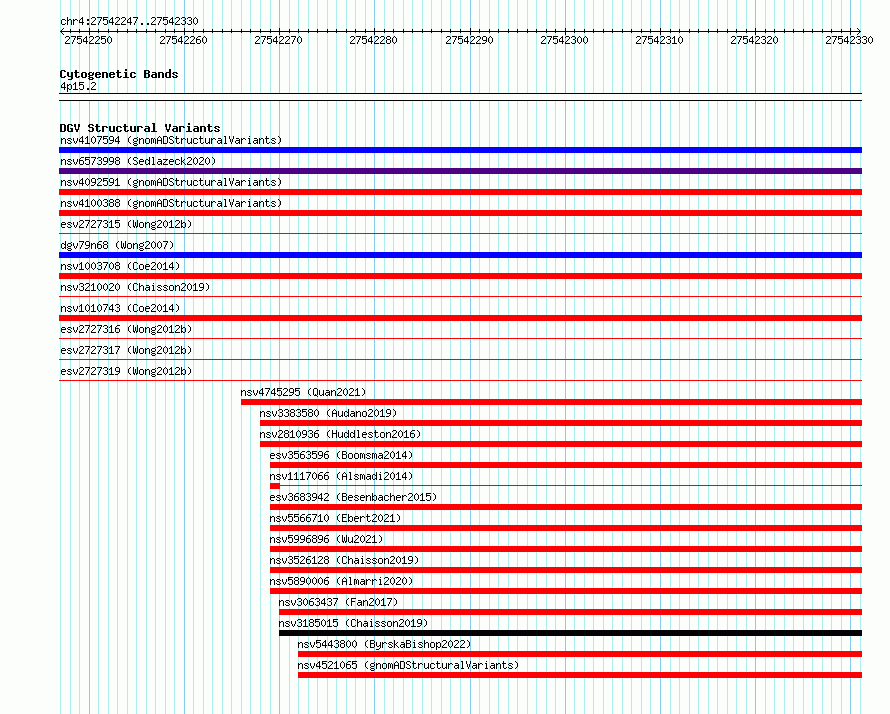Click the purple bar under nsv6573998
890x714 pixels.
click(x=460, y=171)
